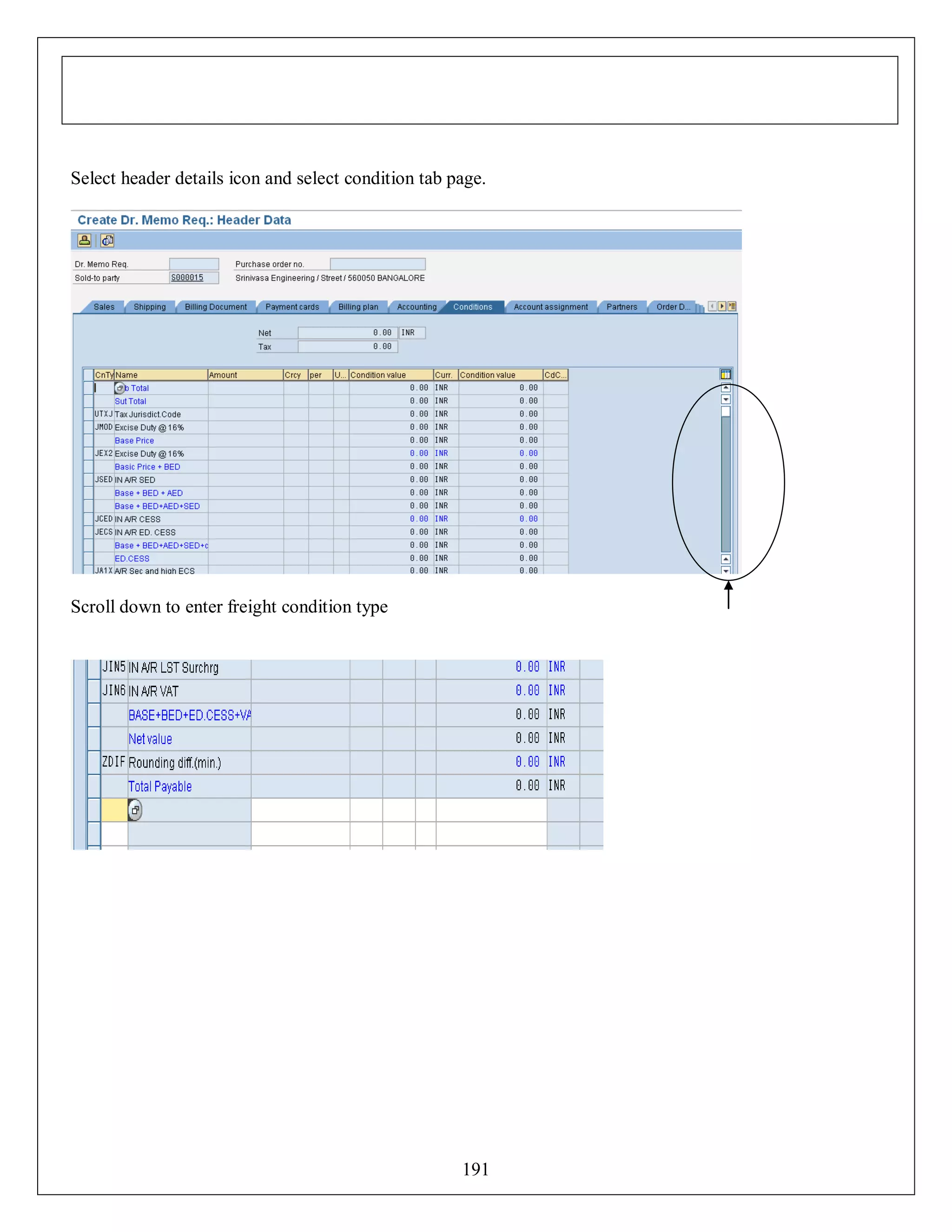The width and height of the screenshot is (952, 1232).
Task: Open the Account assignment tab
Action: point(550,307)
